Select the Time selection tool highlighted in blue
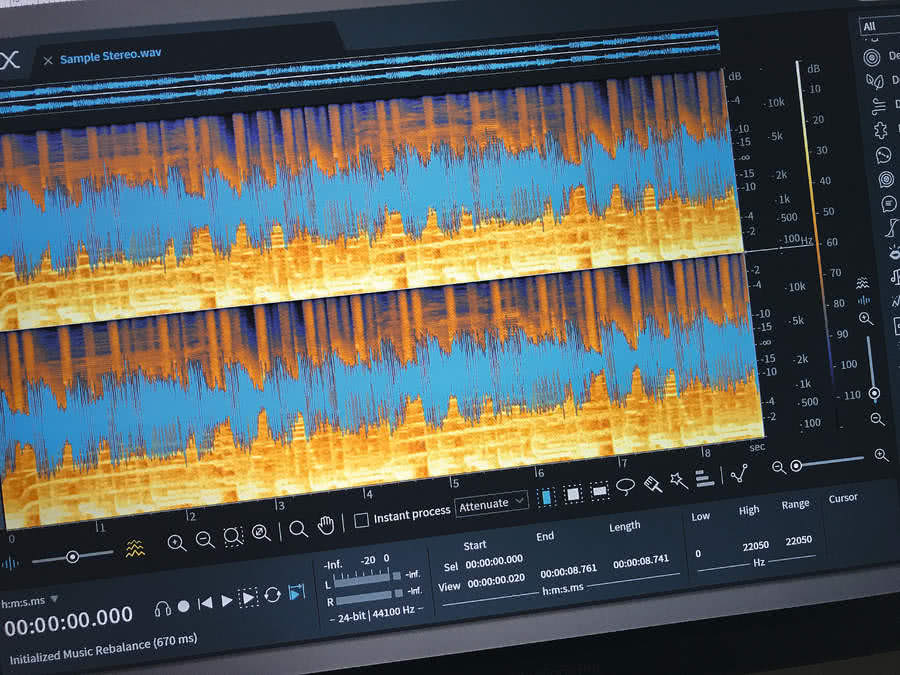The height and width of the screenshot is (675, 900). pyautogui.click(x=545, y=497)
